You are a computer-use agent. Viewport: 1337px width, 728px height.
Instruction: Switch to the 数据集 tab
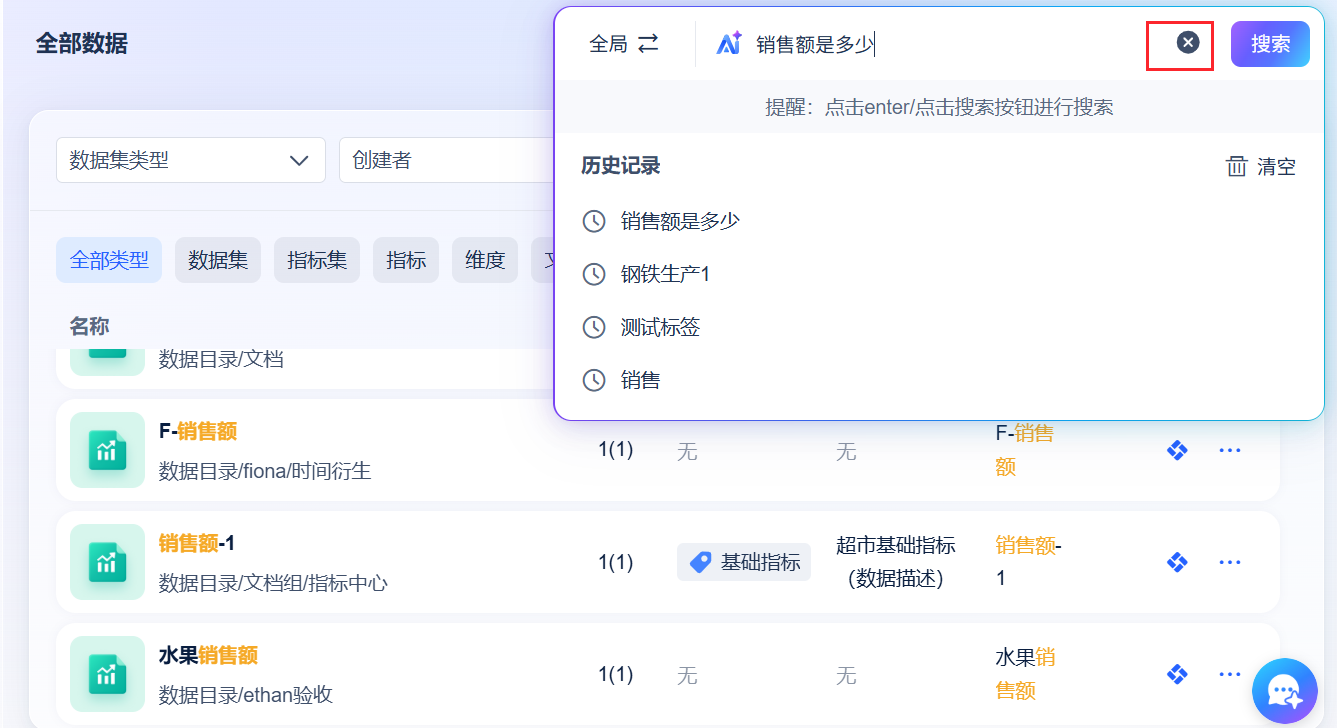tap(218, 260)
